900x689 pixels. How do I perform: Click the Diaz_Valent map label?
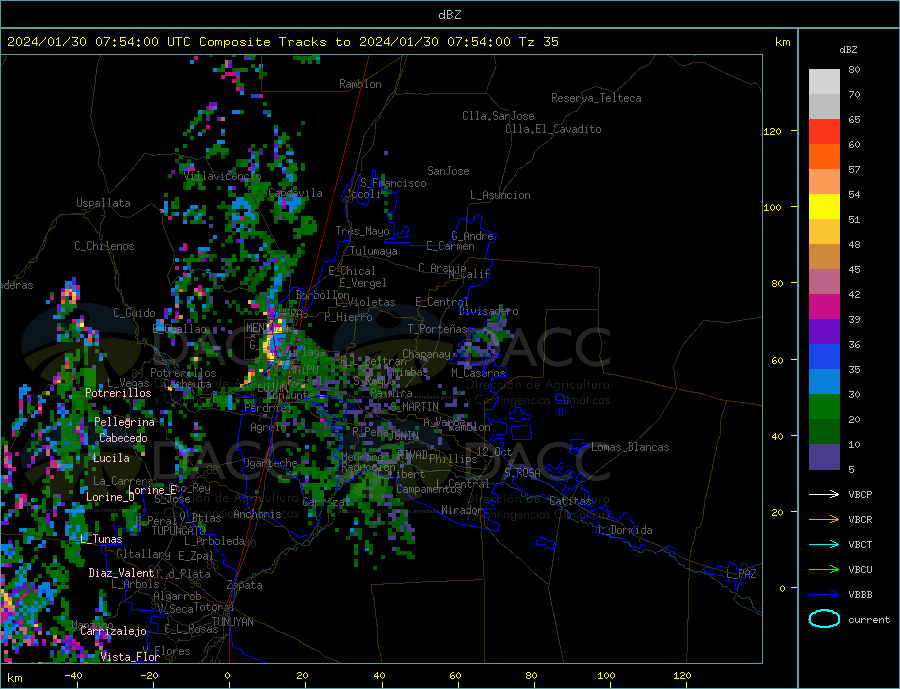tap(121, 572)
